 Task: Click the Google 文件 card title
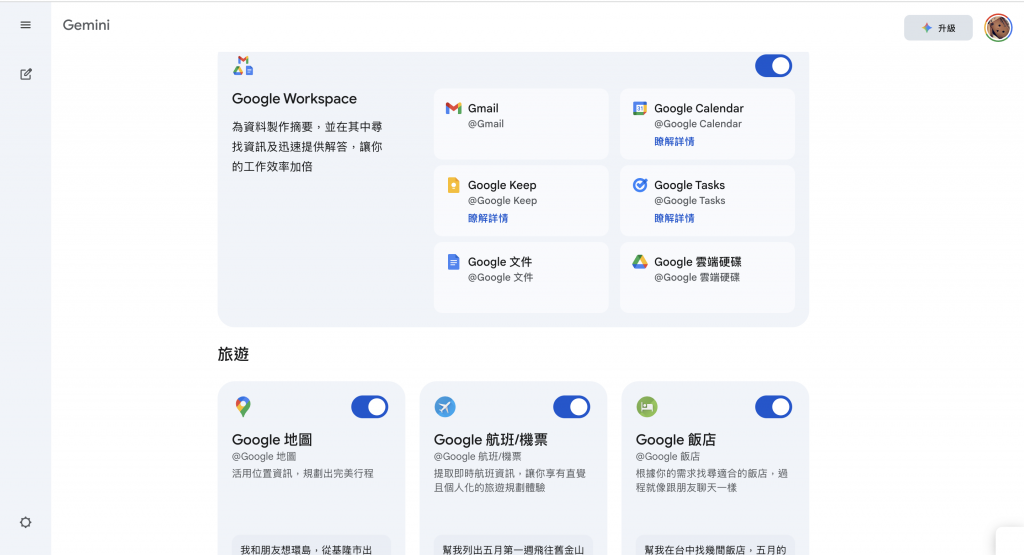(x=500, y=262)
